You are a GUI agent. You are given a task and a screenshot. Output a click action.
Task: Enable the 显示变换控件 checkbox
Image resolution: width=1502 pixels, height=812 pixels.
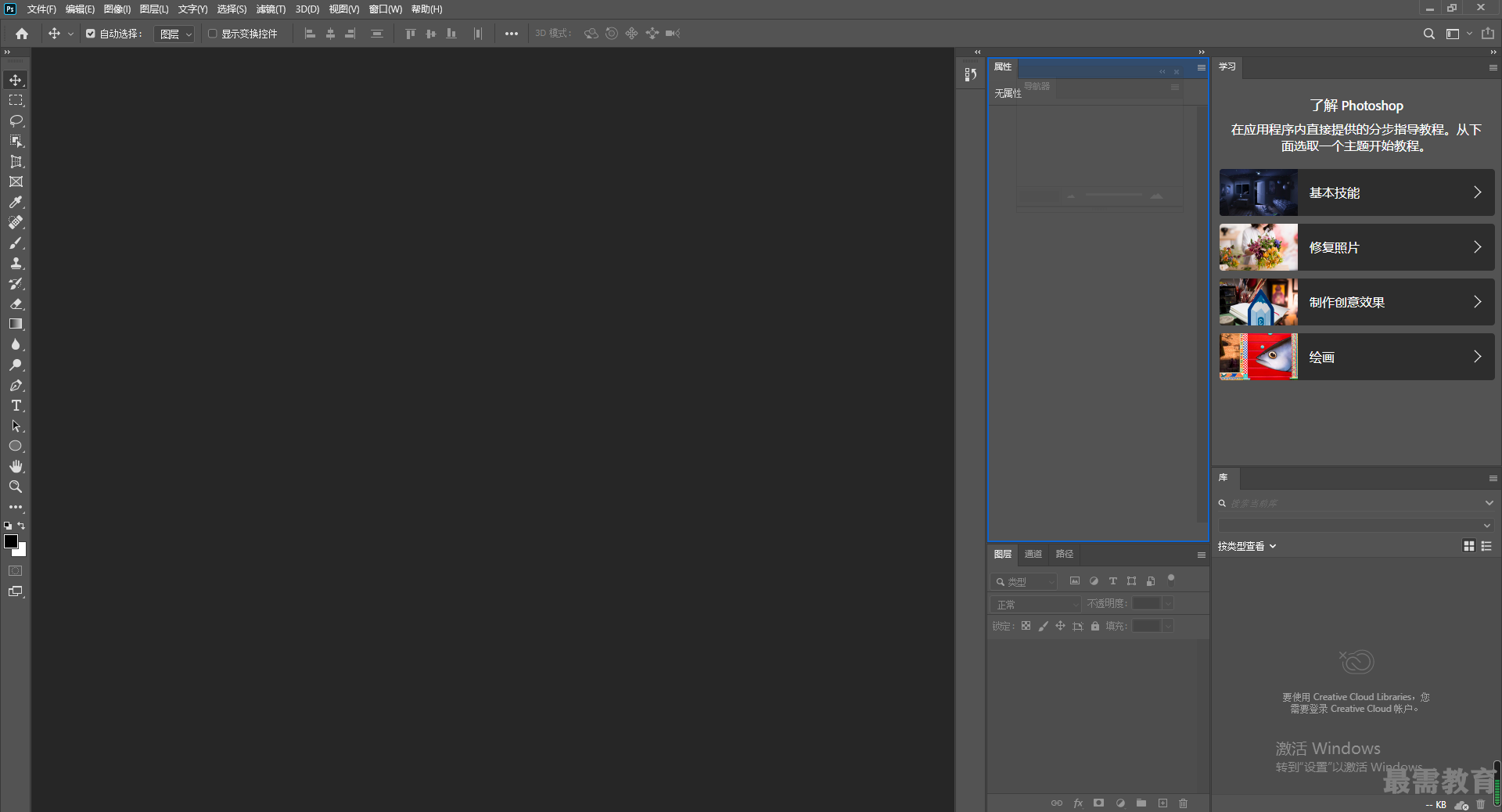coord(212,34)
